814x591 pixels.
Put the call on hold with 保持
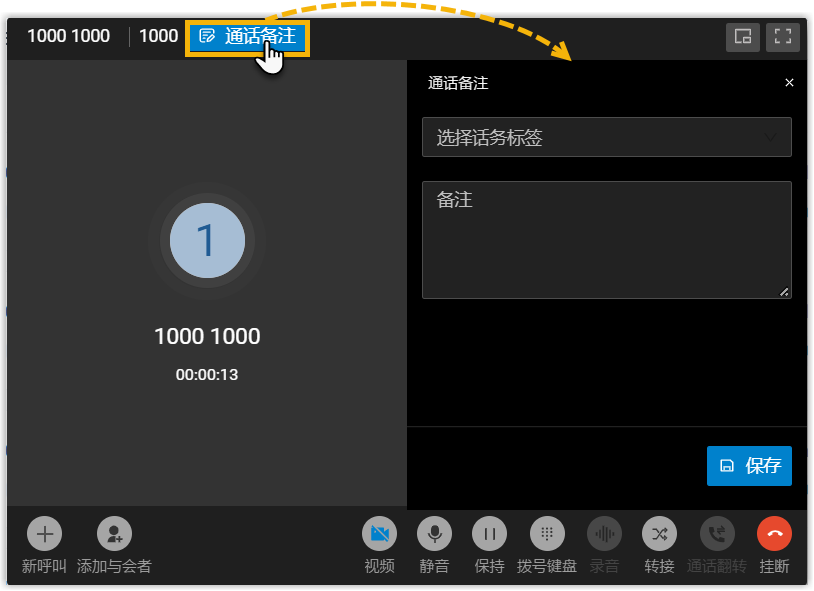coord(490,534)
